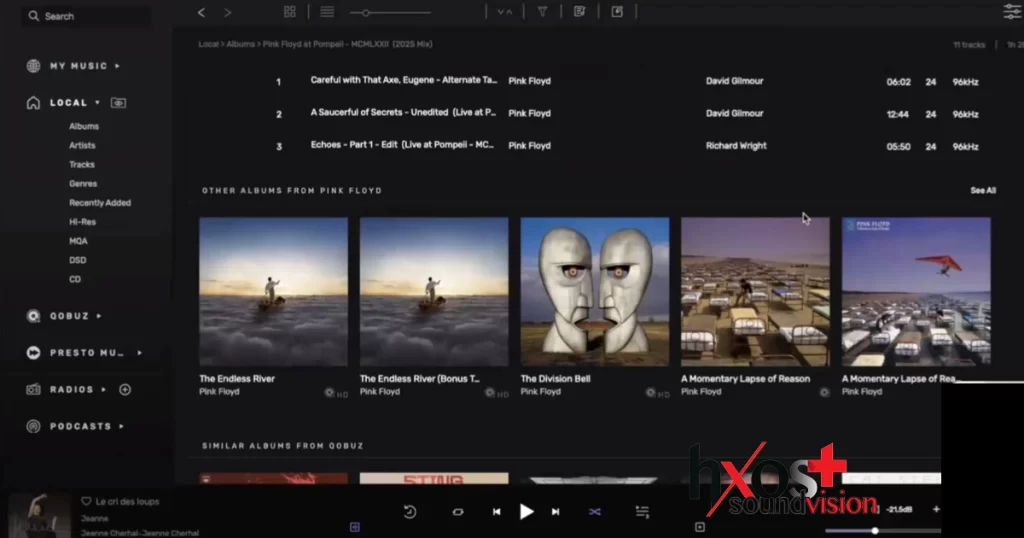1024x538 pixels.
Task: Click See All for other albums
Action: tap(983, 191)
